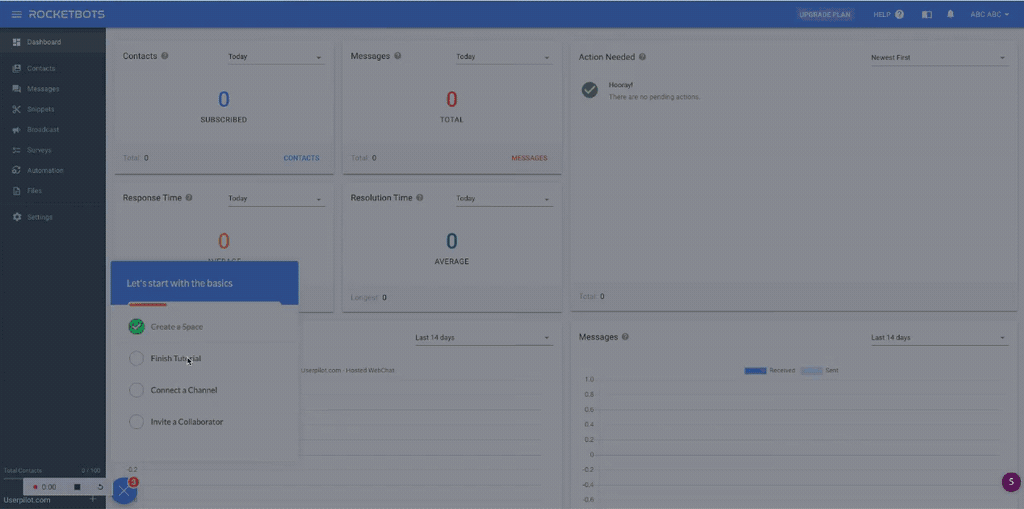Close the checklist with the blue X button
The width and height of the screenshot is (1024, 509).
124,490
